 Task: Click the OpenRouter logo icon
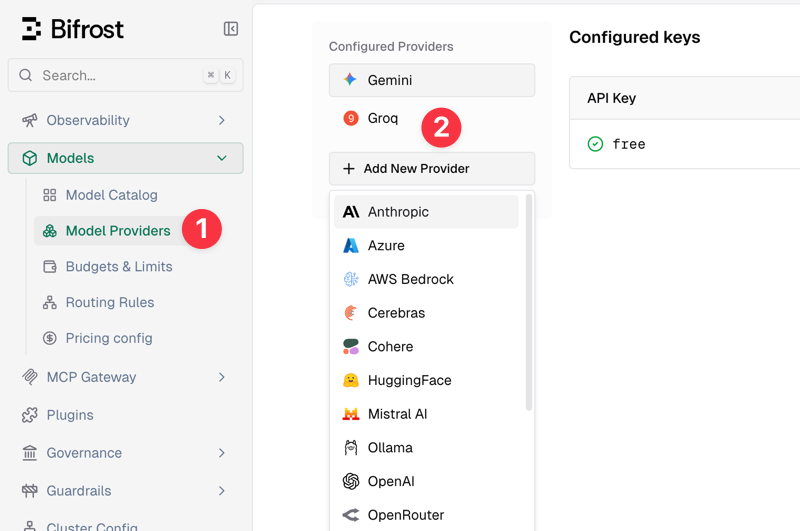(351, 515)
